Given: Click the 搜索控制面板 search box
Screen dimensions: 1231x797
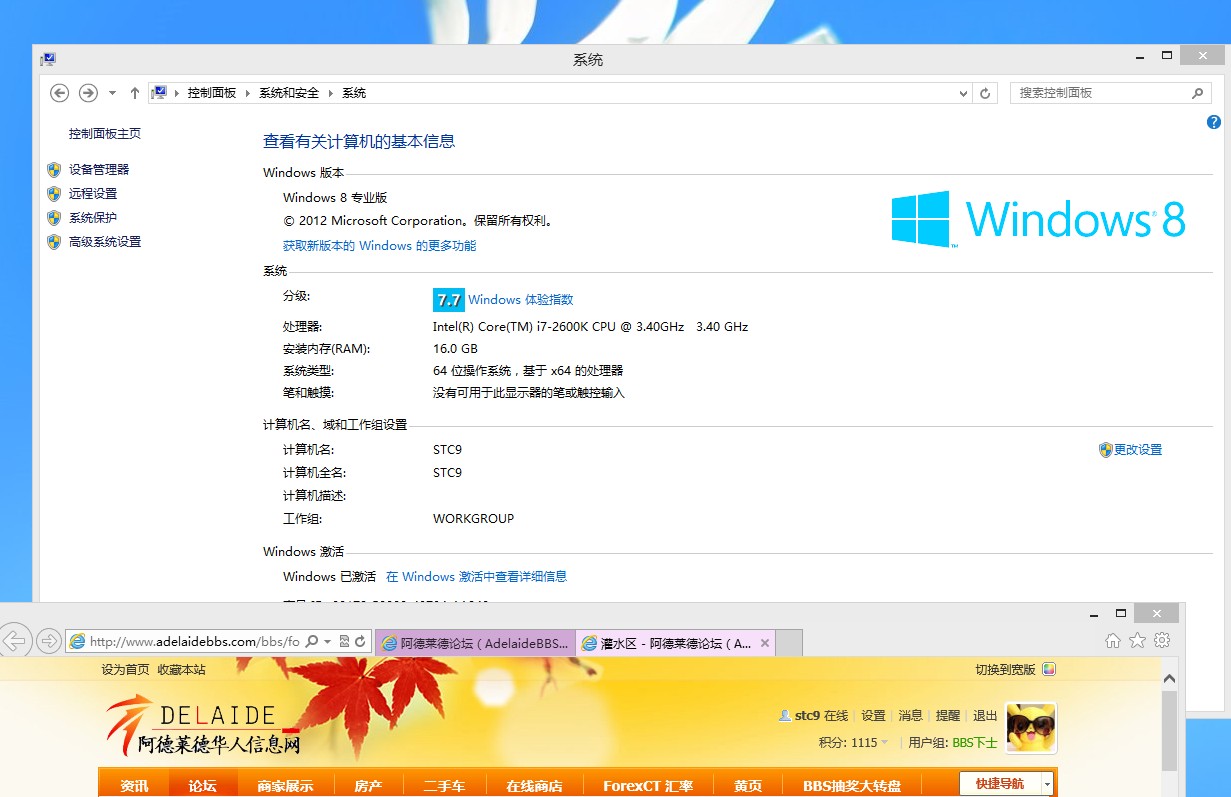Looking at the screenshot, I should pyautogui.click(x=1100, y=93).
